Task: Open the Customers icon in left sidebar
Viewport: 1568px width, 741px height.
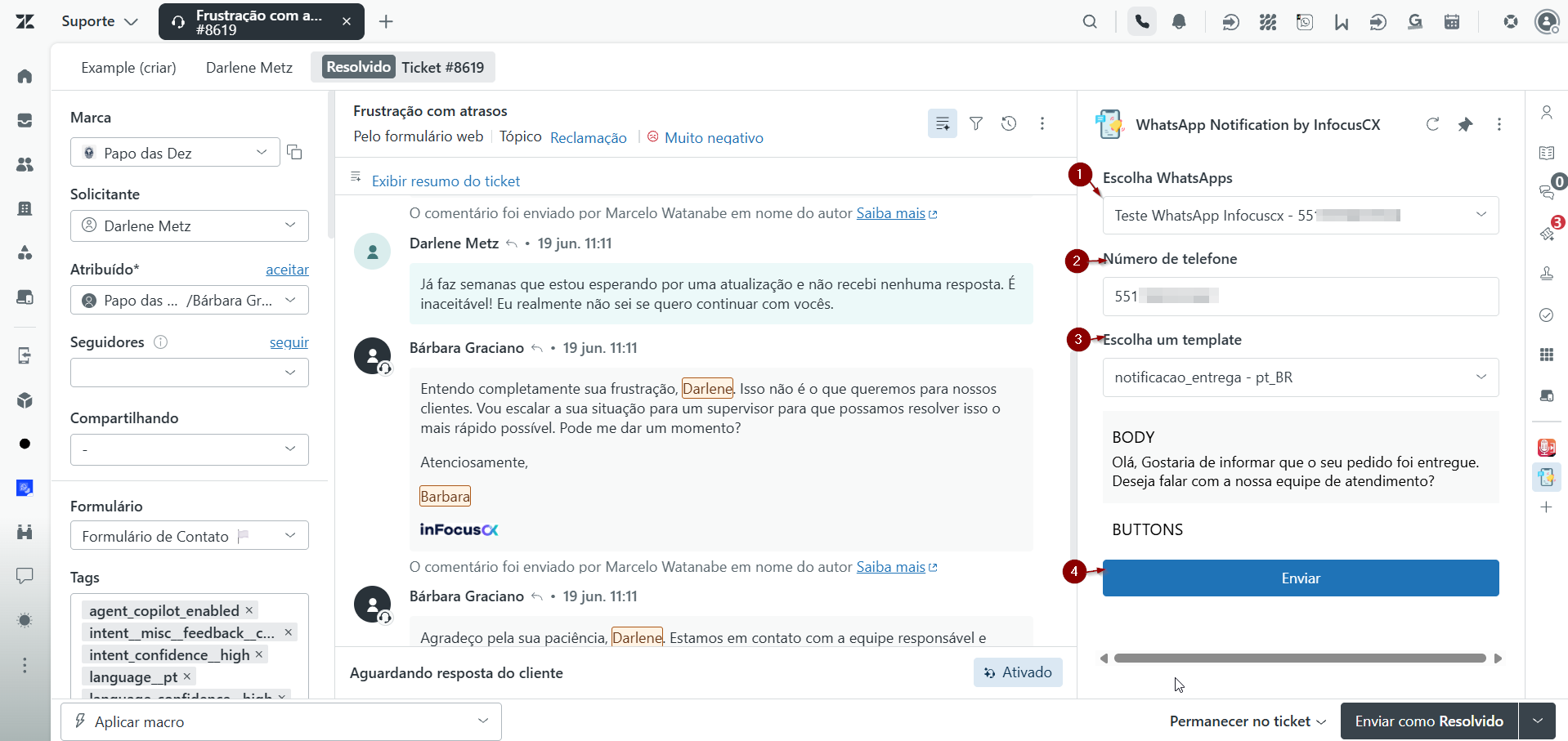Action: (25, 164)
